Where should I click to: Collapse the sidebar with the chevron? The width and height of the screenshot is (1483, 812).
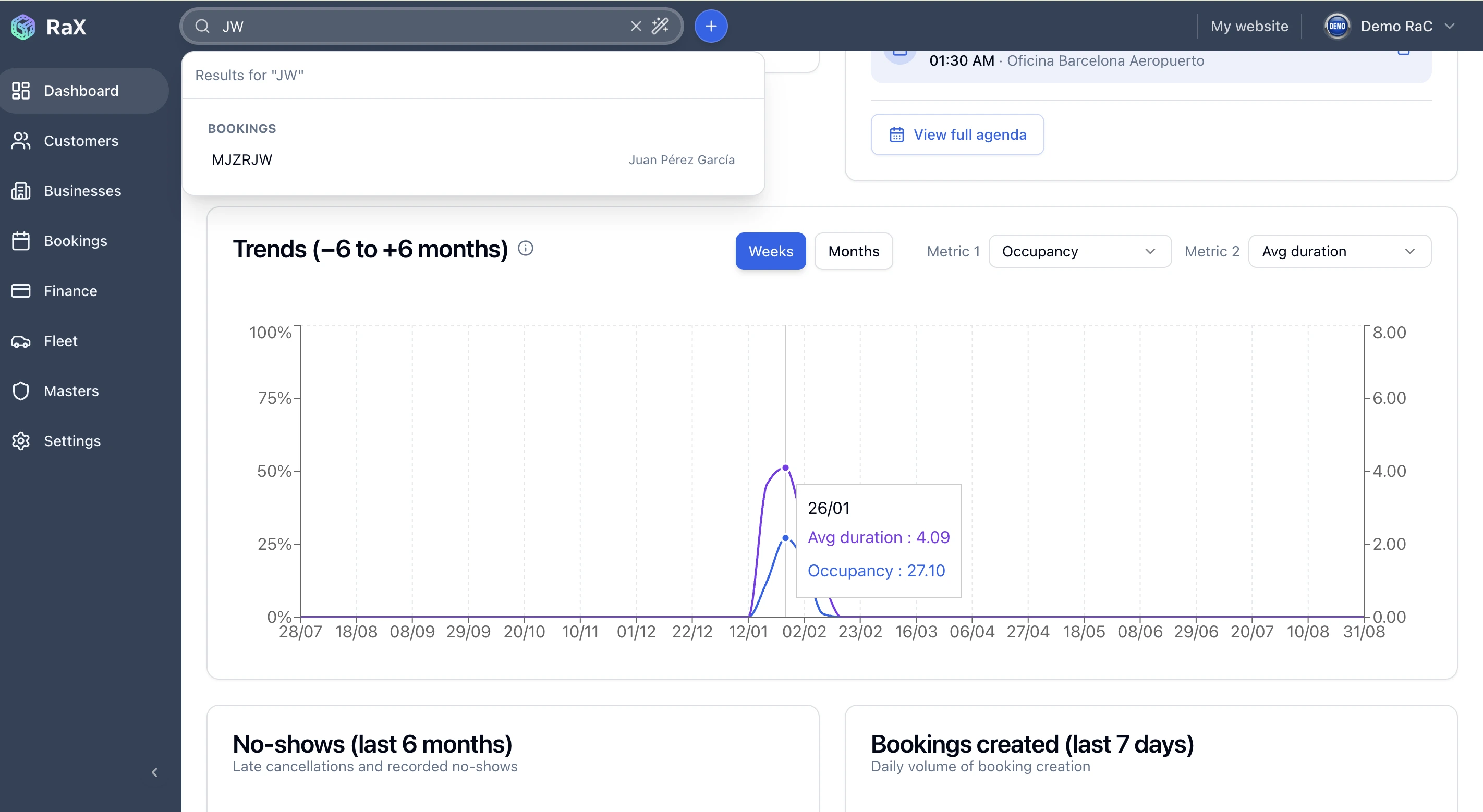pyautogui.click(x=154, y=772)
